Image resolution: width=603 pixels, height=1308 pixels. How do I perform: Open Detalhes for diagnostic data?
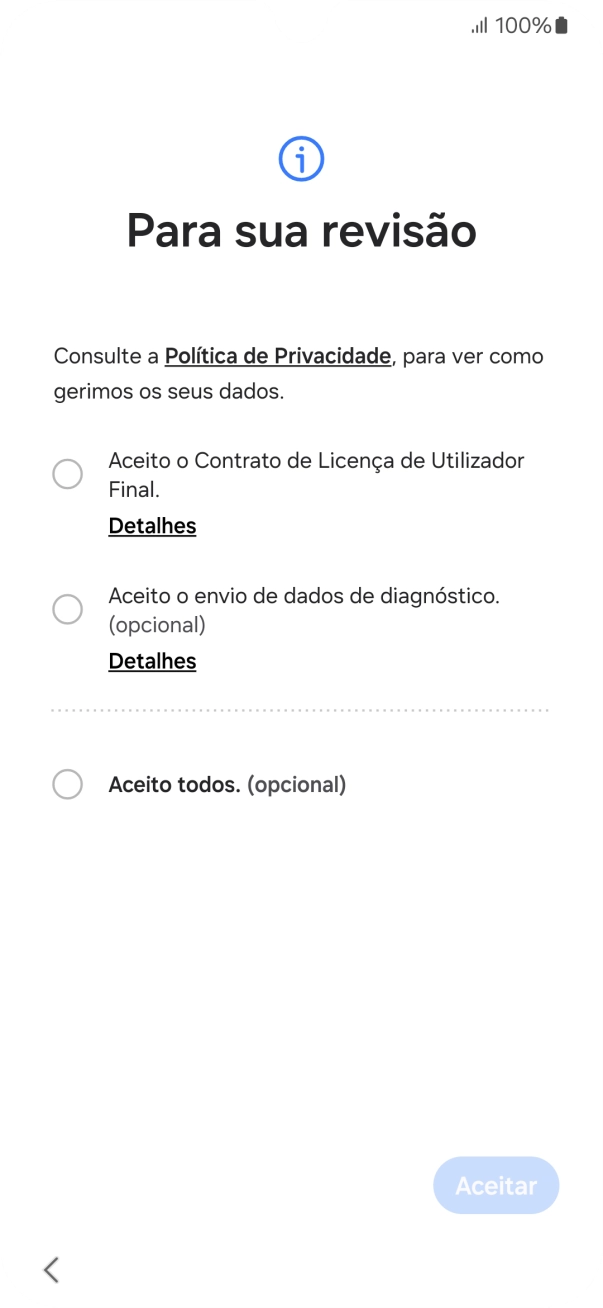[152, 660]
